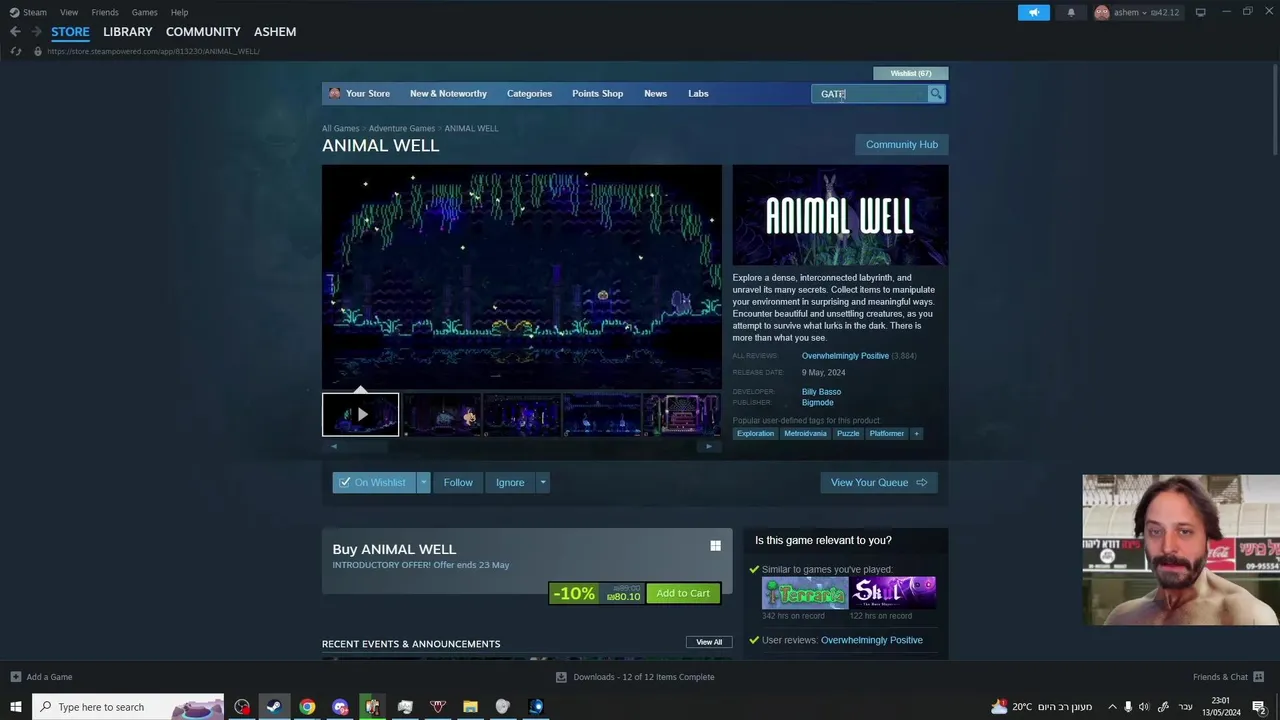Image resolution: width=1280 pixels, height=720 pixels.
Task: Open Categories store menu
Action: click(529, 93)
